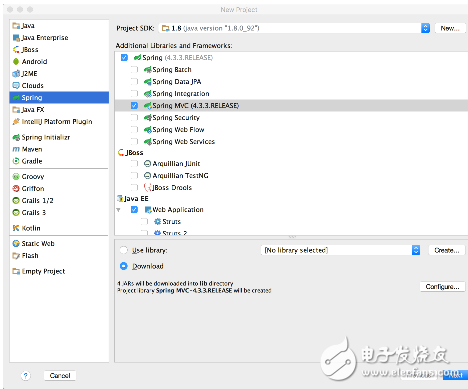Collapse the Web Application tree node

coord(118,210)
